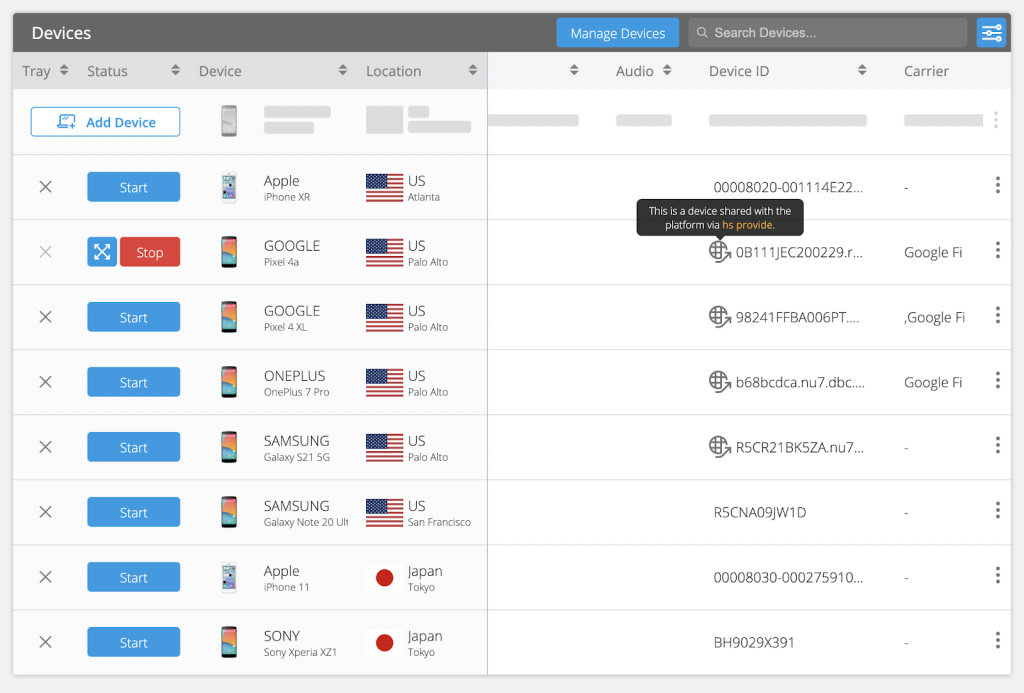Follow the hs provide link in tooltip
The width and height of the screenshot is (1024, 693).
pyautogui.click(x=747, y=225)
